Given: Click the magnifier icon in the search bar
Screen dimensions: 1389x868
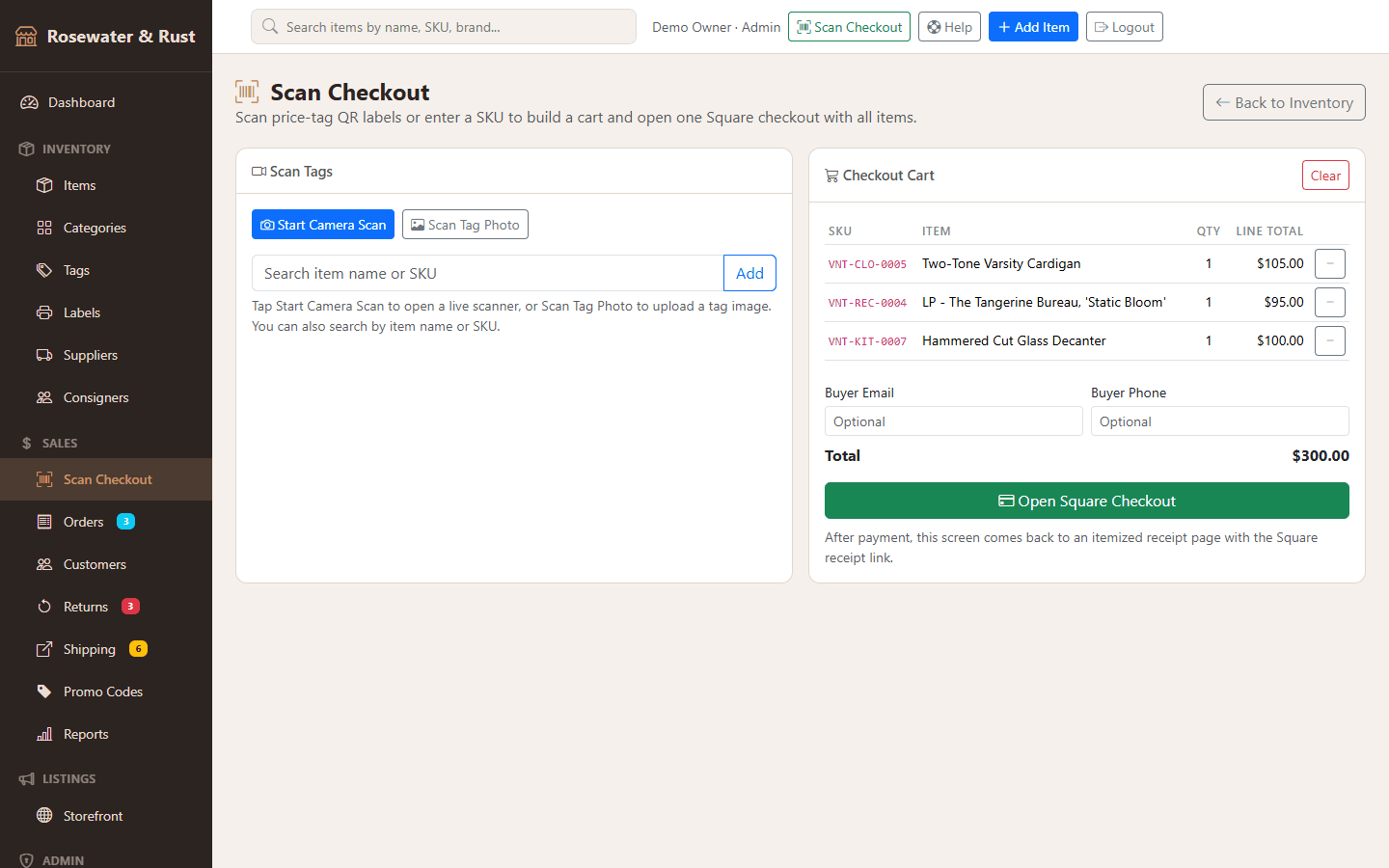Looking at the screenshot, I should tap(270, 27).
